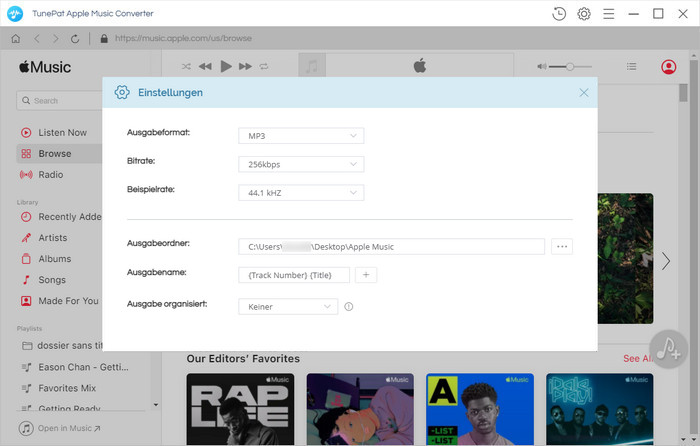
Task: Open the conversion history clock icon
Action: pos(559,14)
